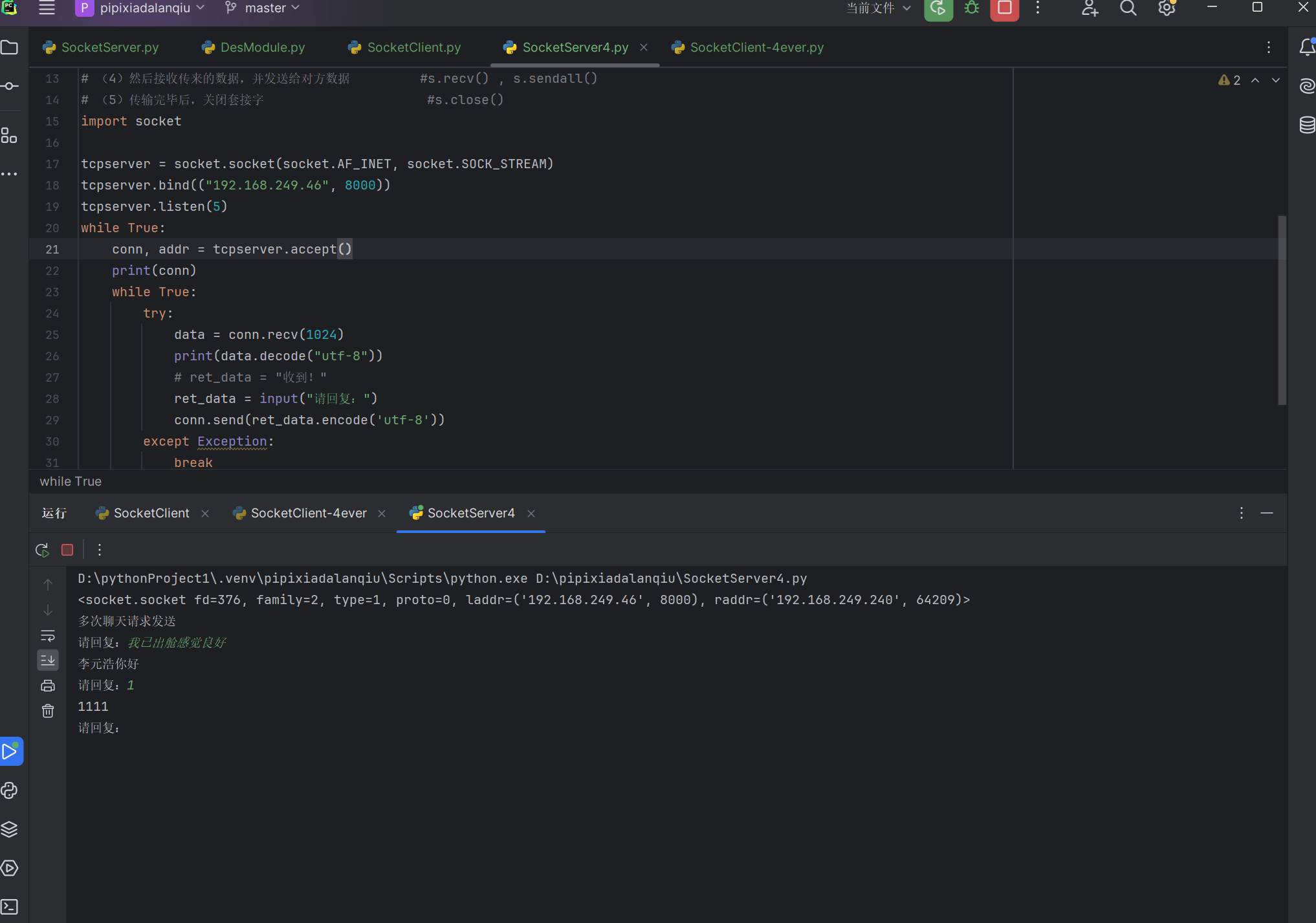
Task: Stop the running process from the title bar
Action: tap(1005, 8)
